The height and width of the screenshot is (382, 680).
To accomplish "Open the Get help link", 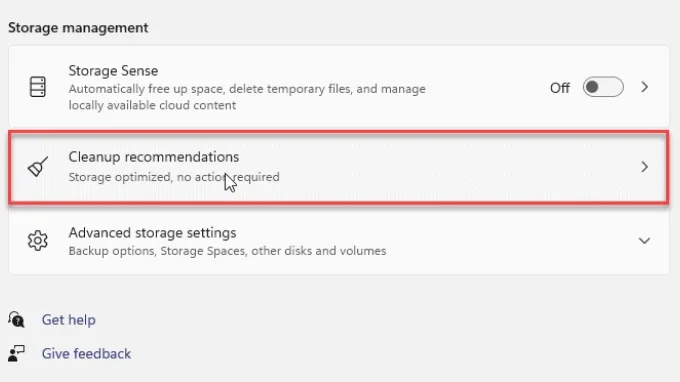I will click(x=69, y=320).
